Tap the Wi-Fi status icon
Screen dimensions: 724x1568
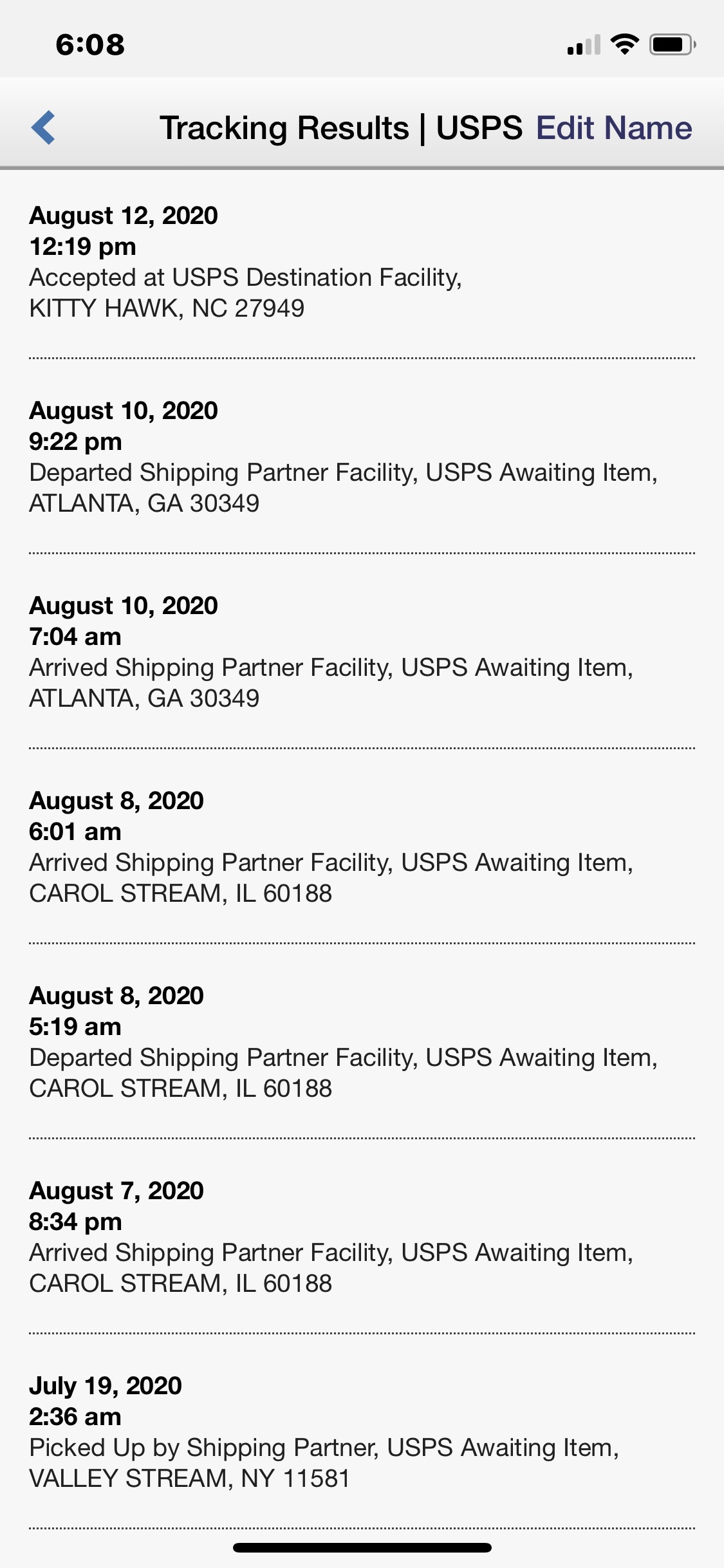click(x=624, y=44)
